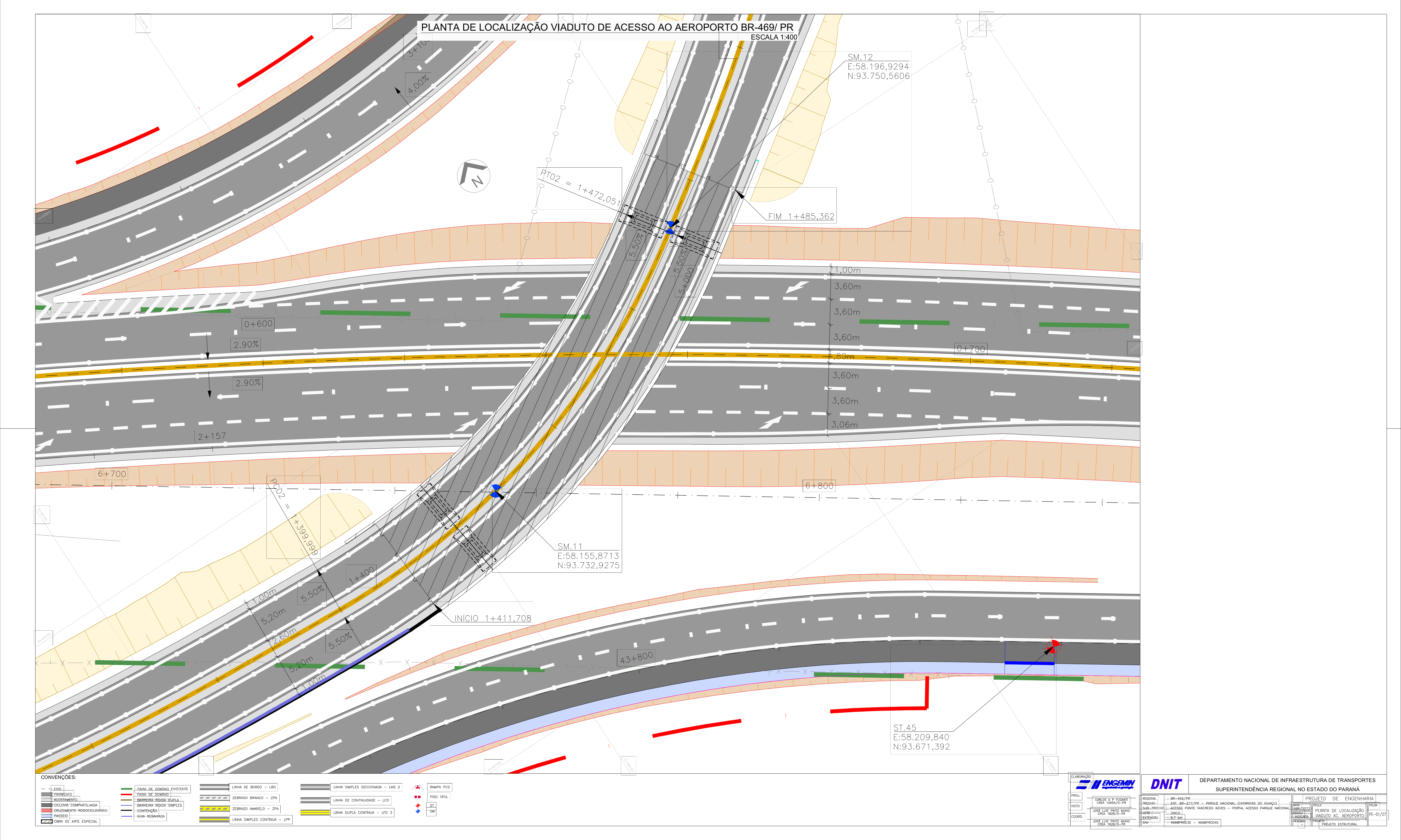Click the LINHA DE BORDO sample strip
This screenshot has width=1401, height=840.
[x=214, y=787]
